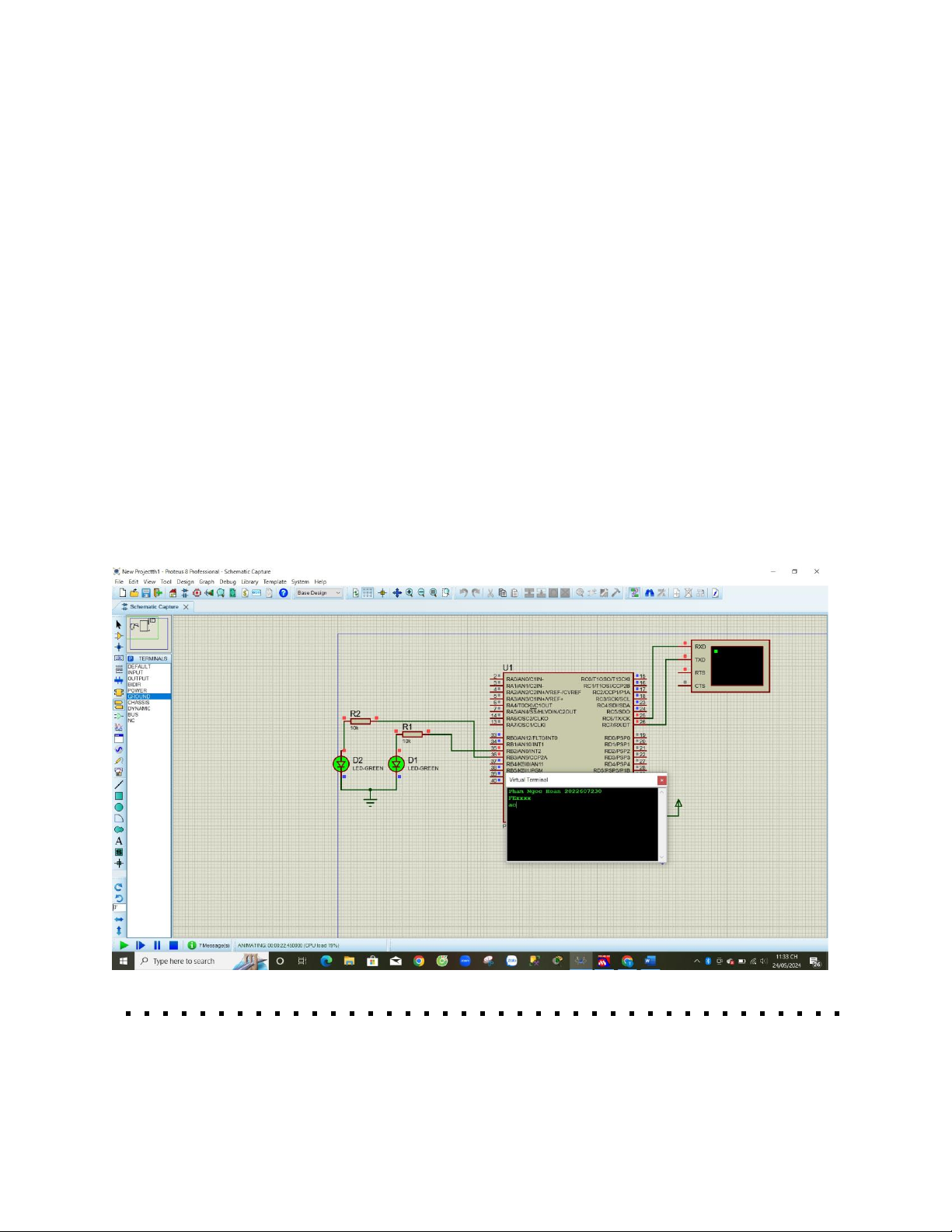Choose the Junction dot mode tool
952x1232 pixels.
point(119,647)
